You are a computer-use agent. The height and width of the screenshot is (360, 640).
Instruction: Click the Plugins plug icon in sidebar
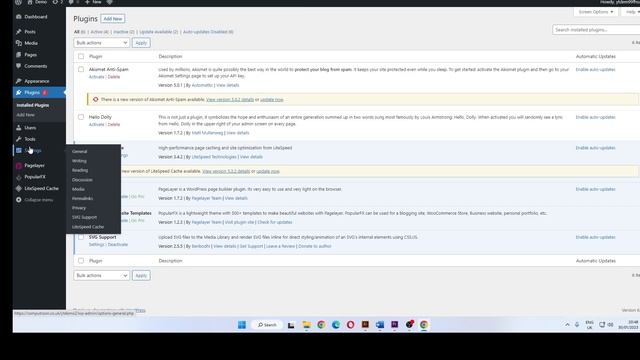(x=18, y=93)
